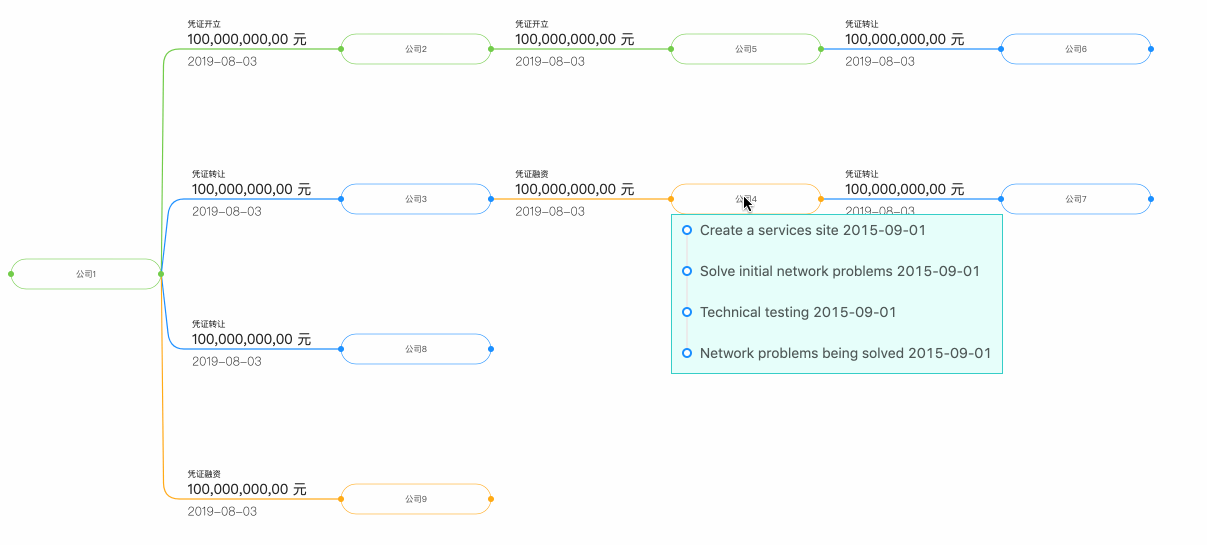The height and width of the screenshot is (545, 1207).
Task: Click the 公司1 root node
Action: [86, 274]
